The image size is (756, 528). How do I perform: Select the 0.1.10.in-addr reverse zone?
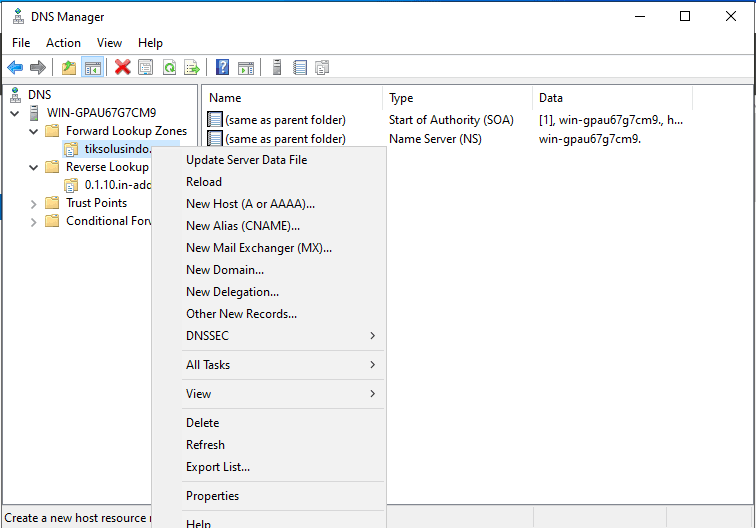(117, 185)
